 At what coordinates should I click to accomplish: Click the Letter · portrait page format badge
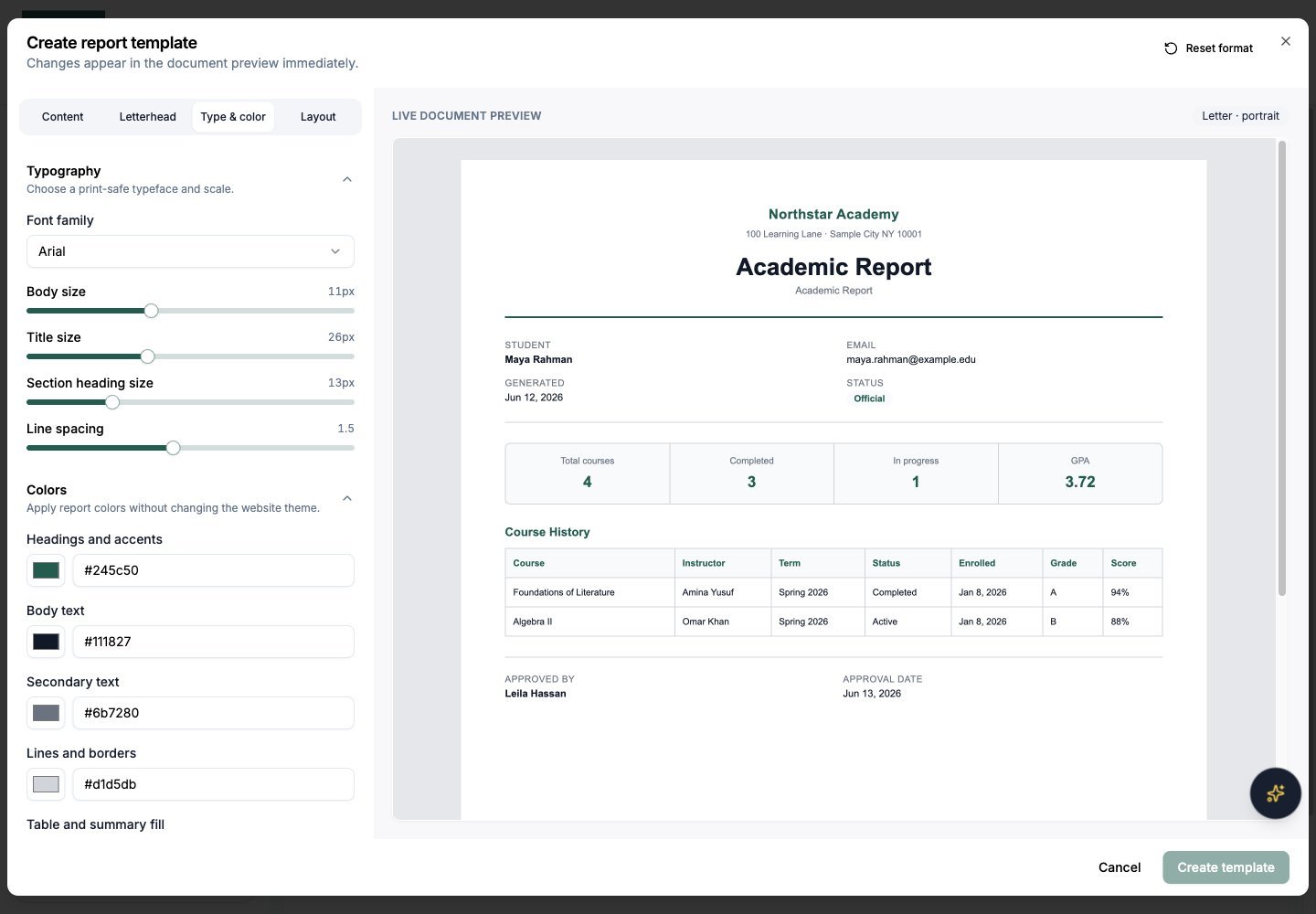coord(1240,116)
